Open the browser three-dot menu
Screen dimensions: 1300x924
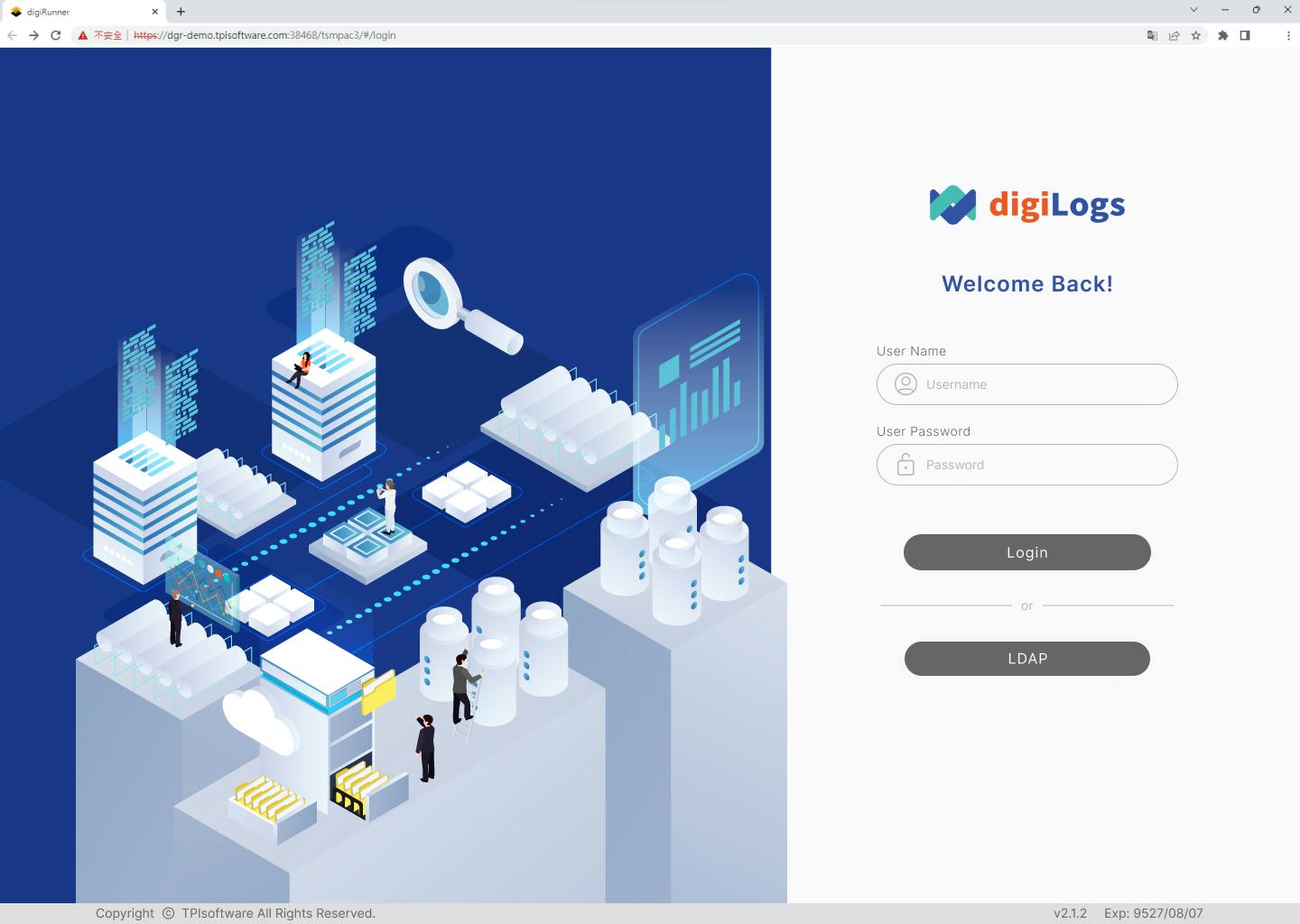(x=1289, y=35)
